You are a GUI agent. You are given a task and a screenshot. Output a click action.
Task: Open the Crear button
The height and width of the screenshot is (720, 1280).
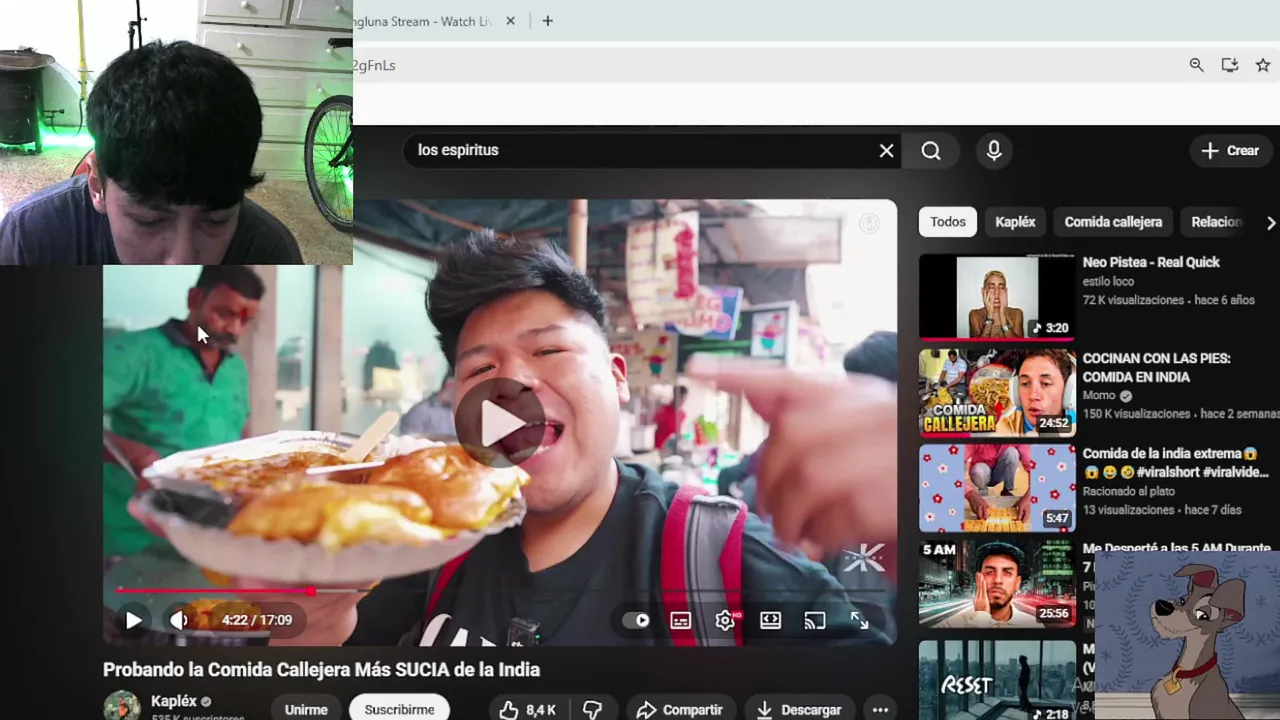tap(1230, 150)
